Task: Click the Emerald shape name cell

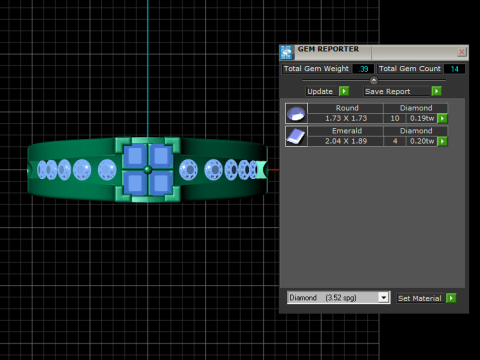Action: (346, 131)
